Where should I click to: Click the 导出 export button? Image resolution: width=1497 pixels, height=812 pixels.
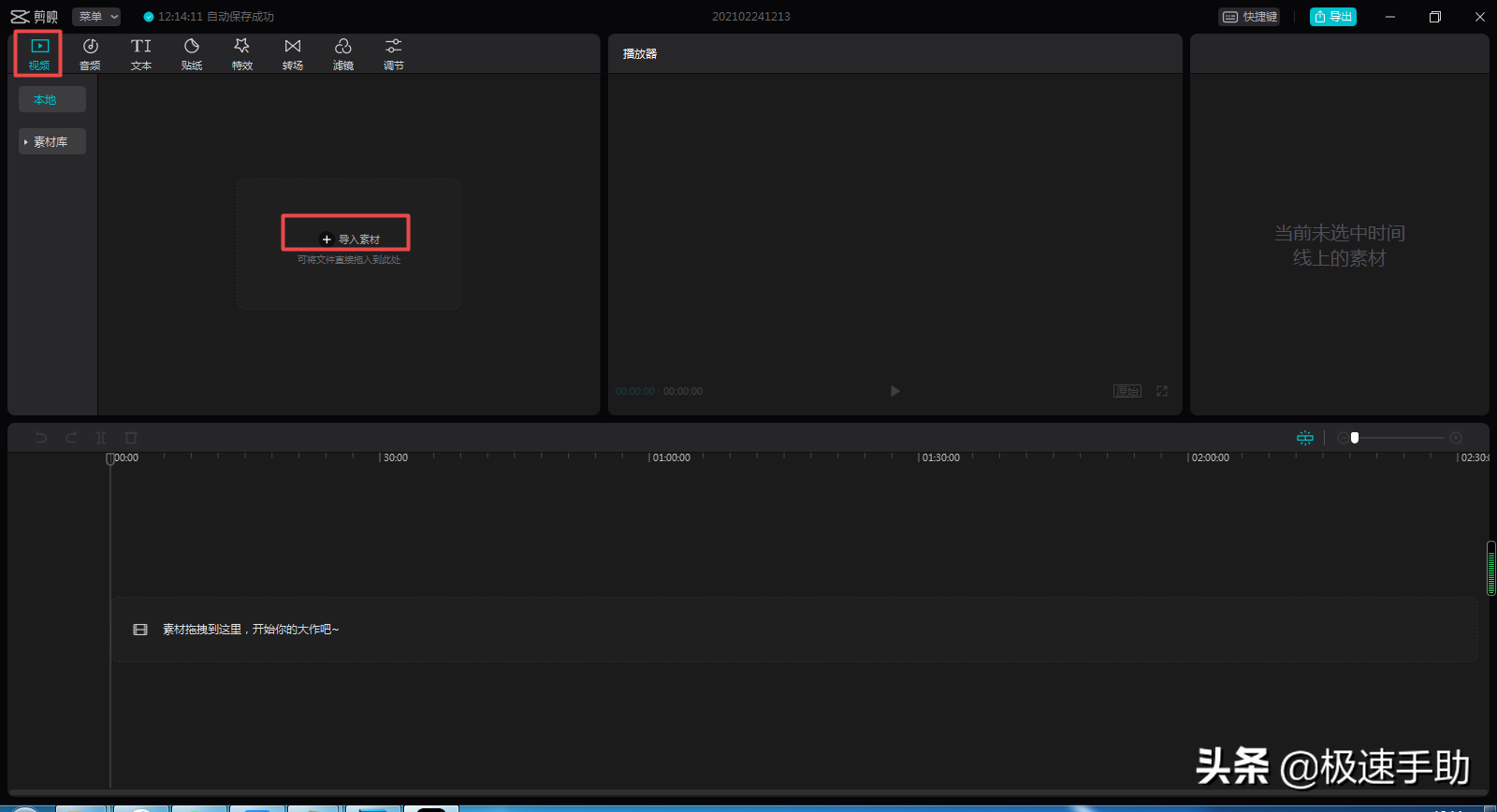1333,17
